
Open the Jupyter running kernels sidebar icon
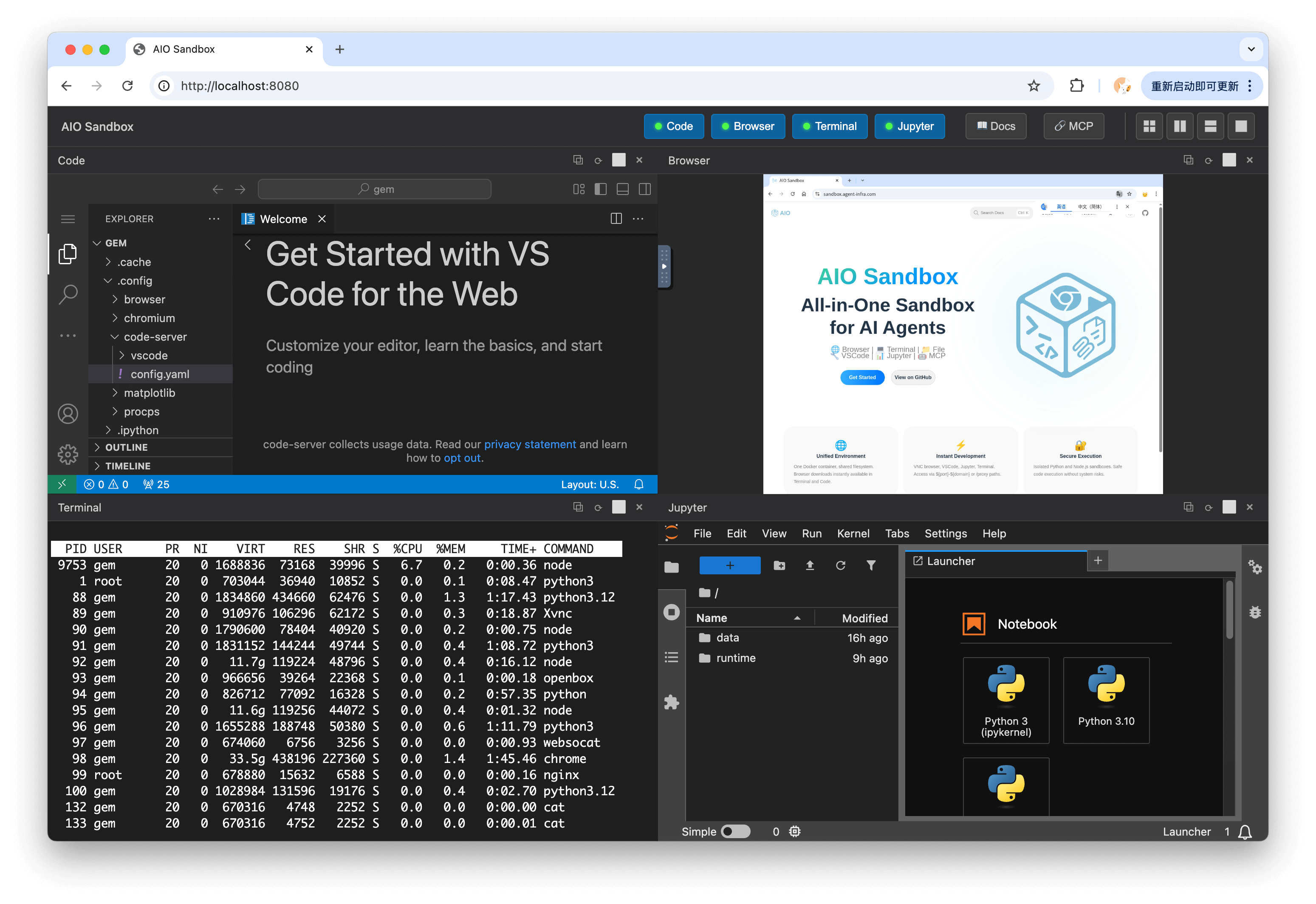click(x=672, y=612)
